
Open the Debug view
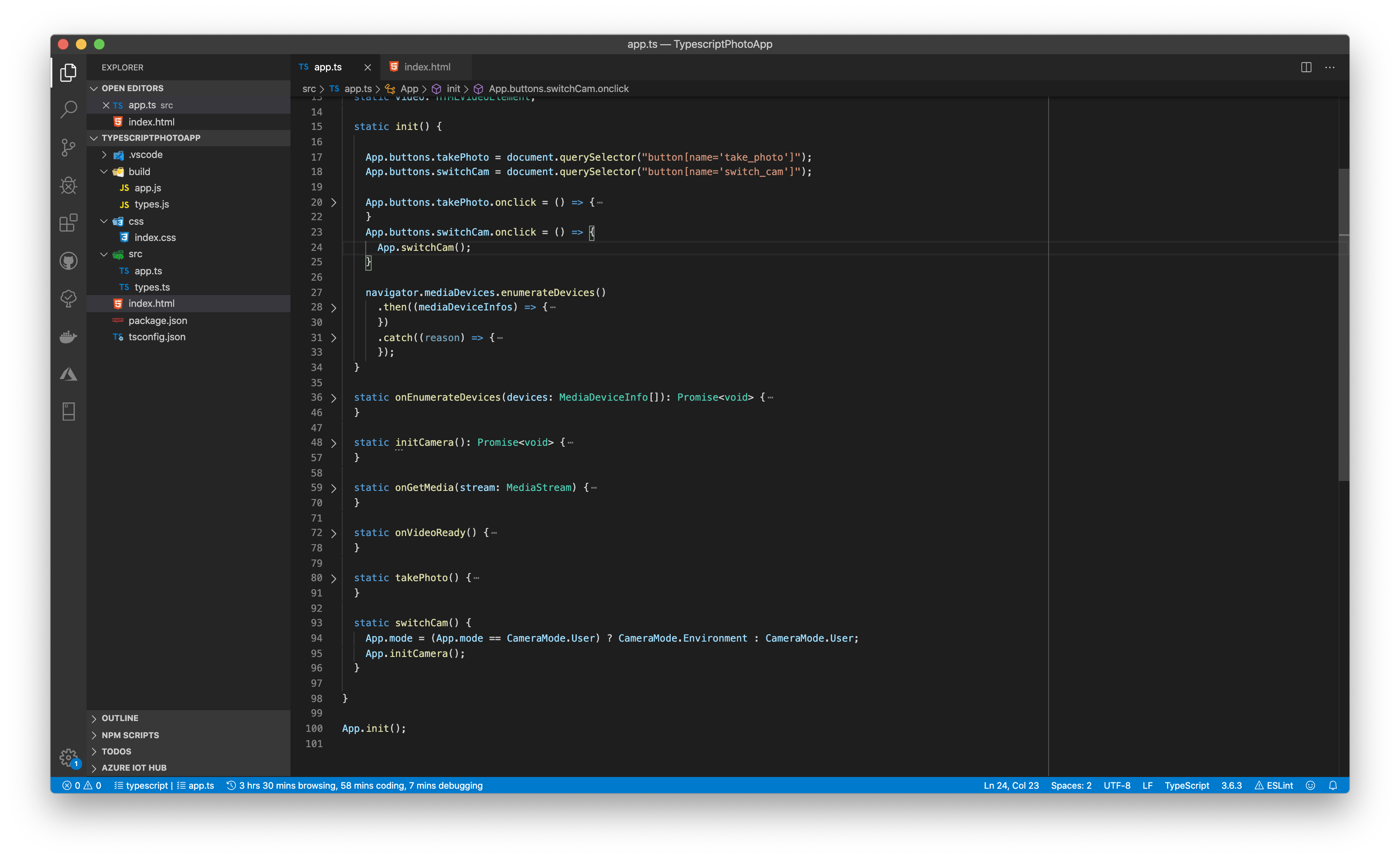click(68, 185)
